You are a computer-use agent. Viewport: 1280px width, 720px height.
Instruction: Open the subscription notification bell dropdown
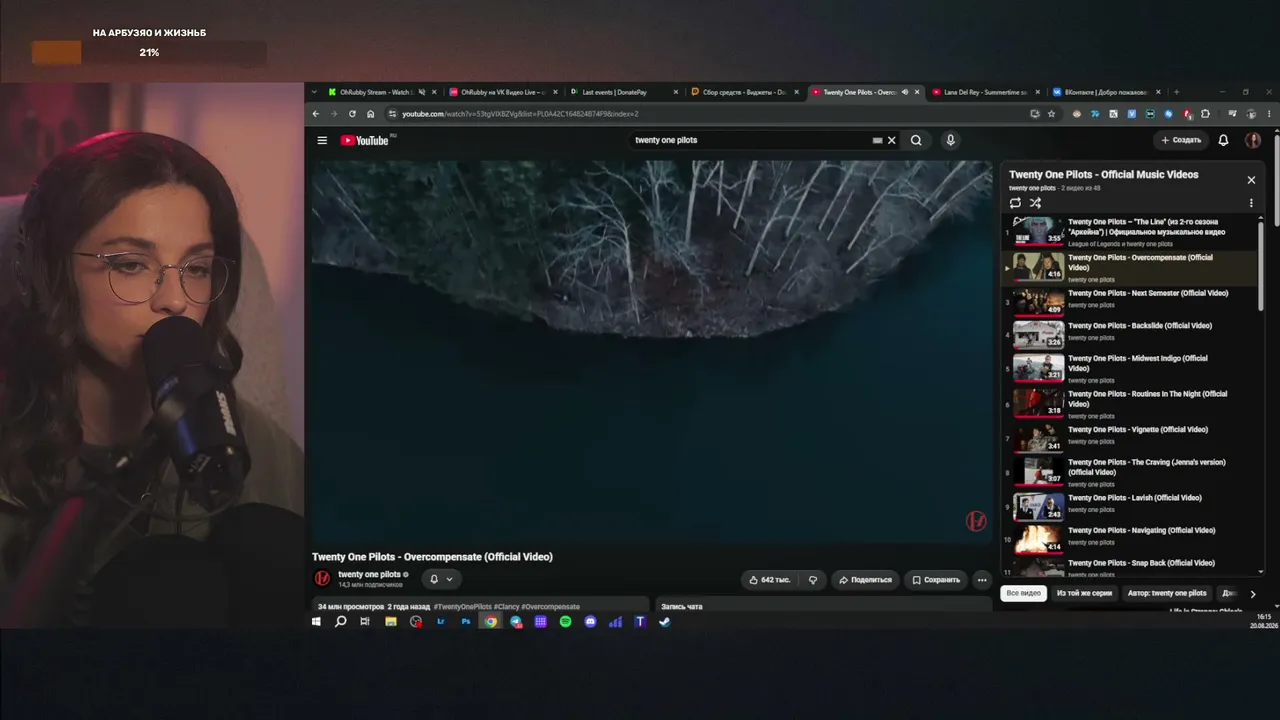(441, 579)
